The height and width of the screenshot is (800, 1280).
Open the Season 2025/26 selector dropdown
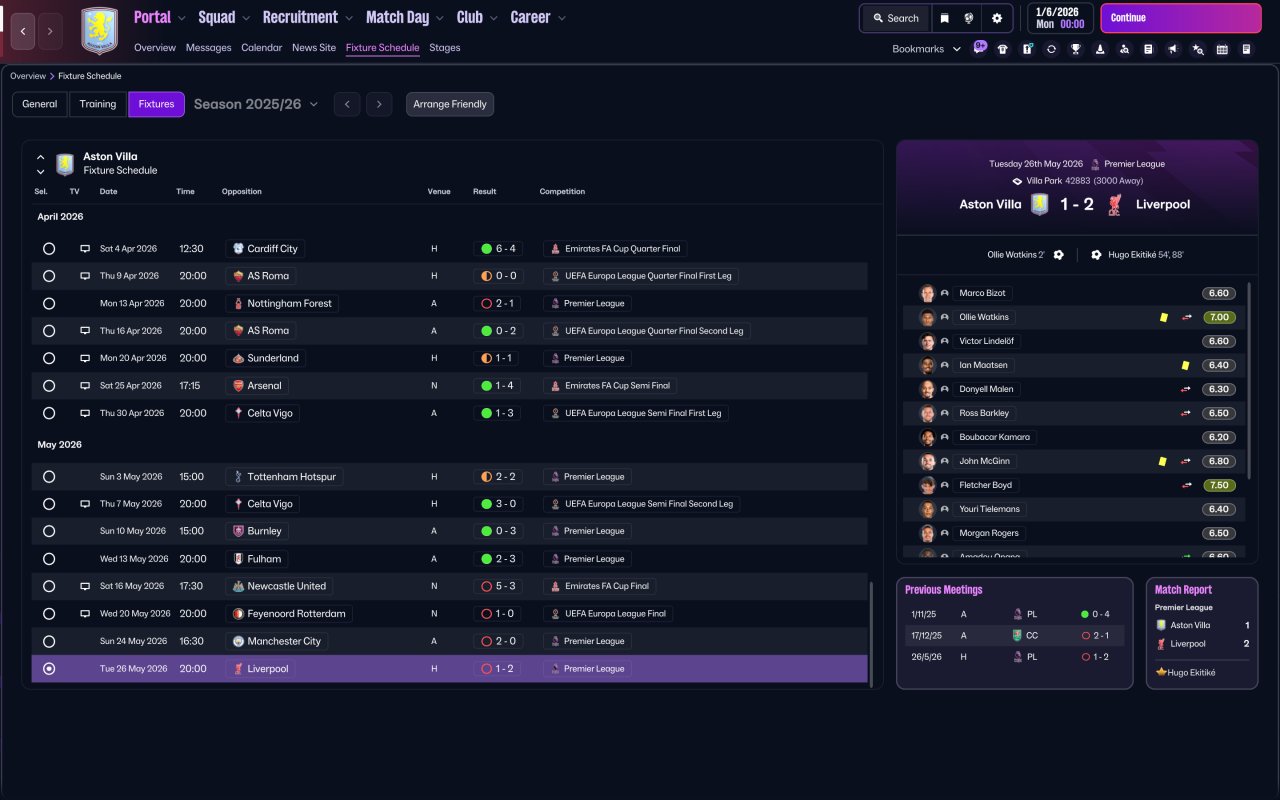point(256,104)
